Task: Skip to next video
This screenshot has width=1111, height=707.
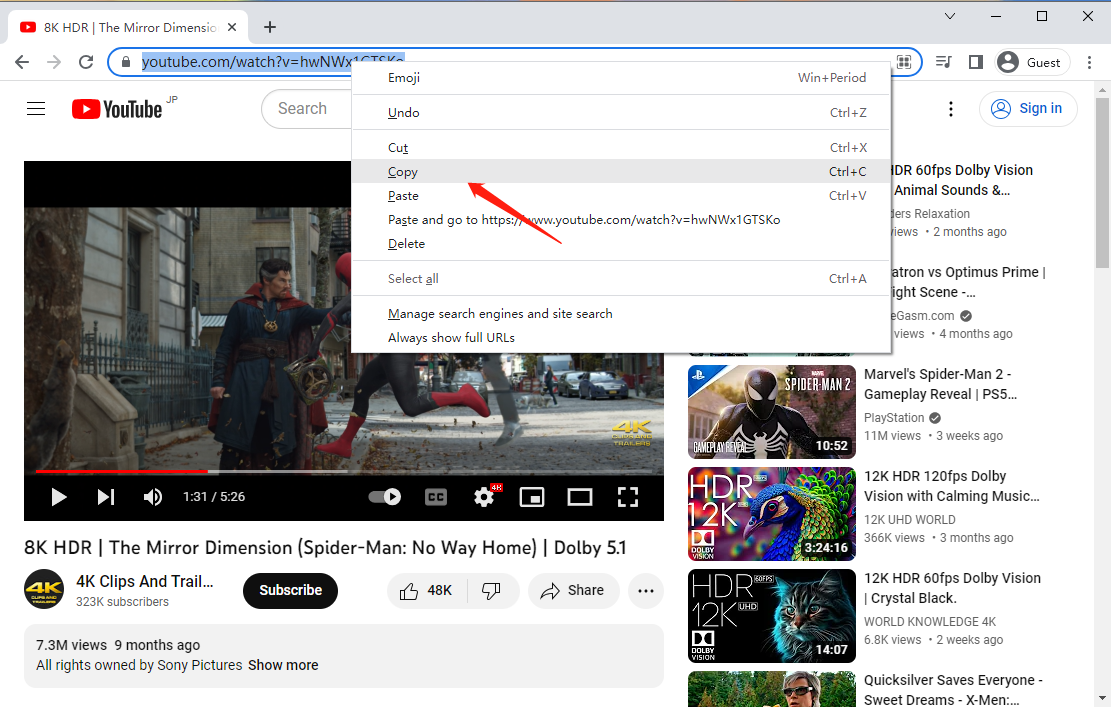Action: (x=106, y=497)
